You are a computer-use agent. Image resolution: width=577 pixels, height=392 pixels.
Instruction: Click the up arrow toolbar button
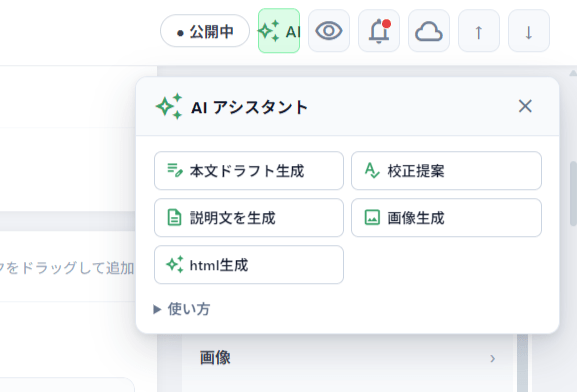[479, 31]
